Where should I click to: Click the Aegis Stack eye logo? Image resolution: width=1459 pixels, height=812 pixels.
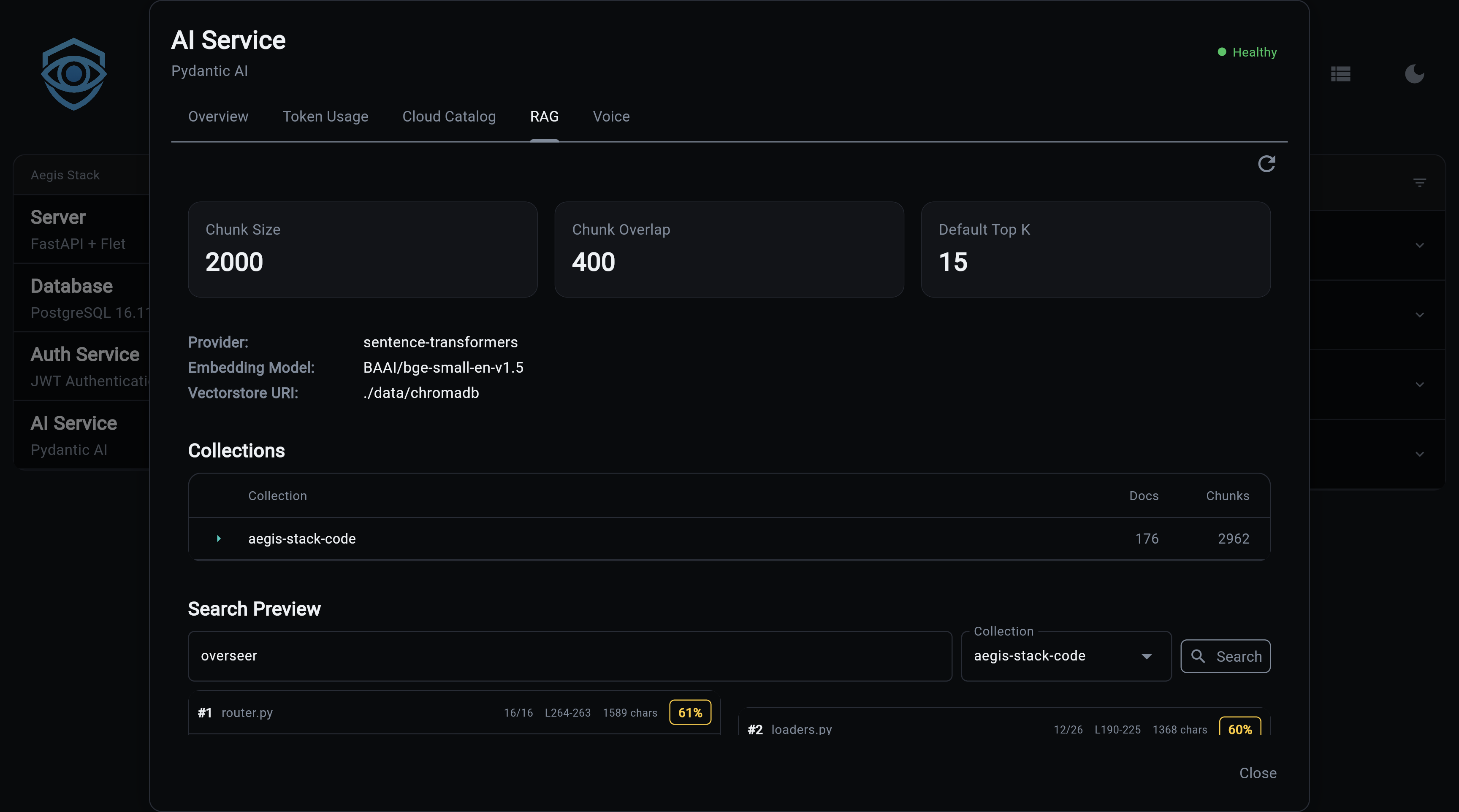point(73,73)
